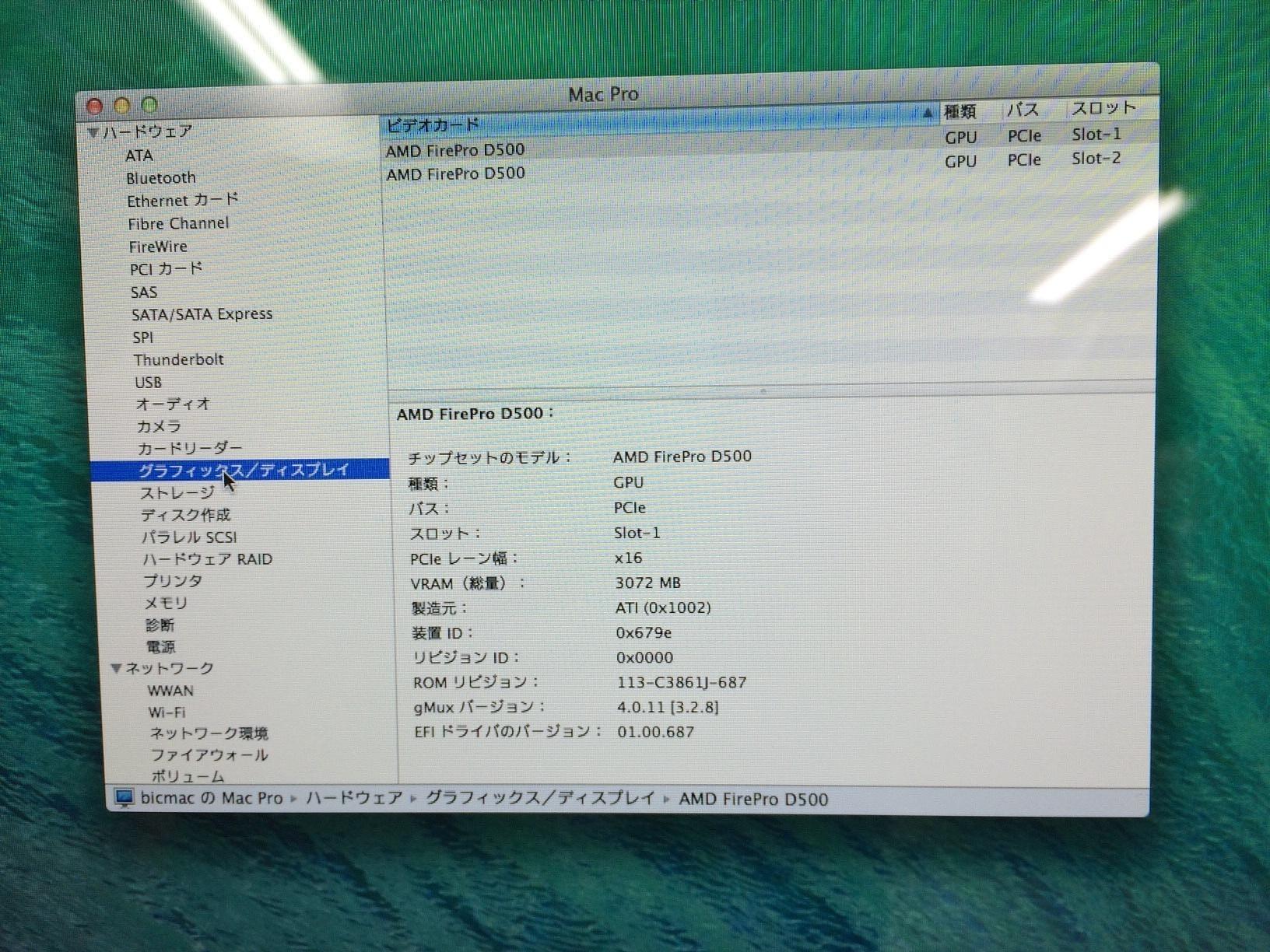Click the computer icon in the path bar
Image resolution: width=1270 pixels, height=952 pixels.
(x=124, y=798)
